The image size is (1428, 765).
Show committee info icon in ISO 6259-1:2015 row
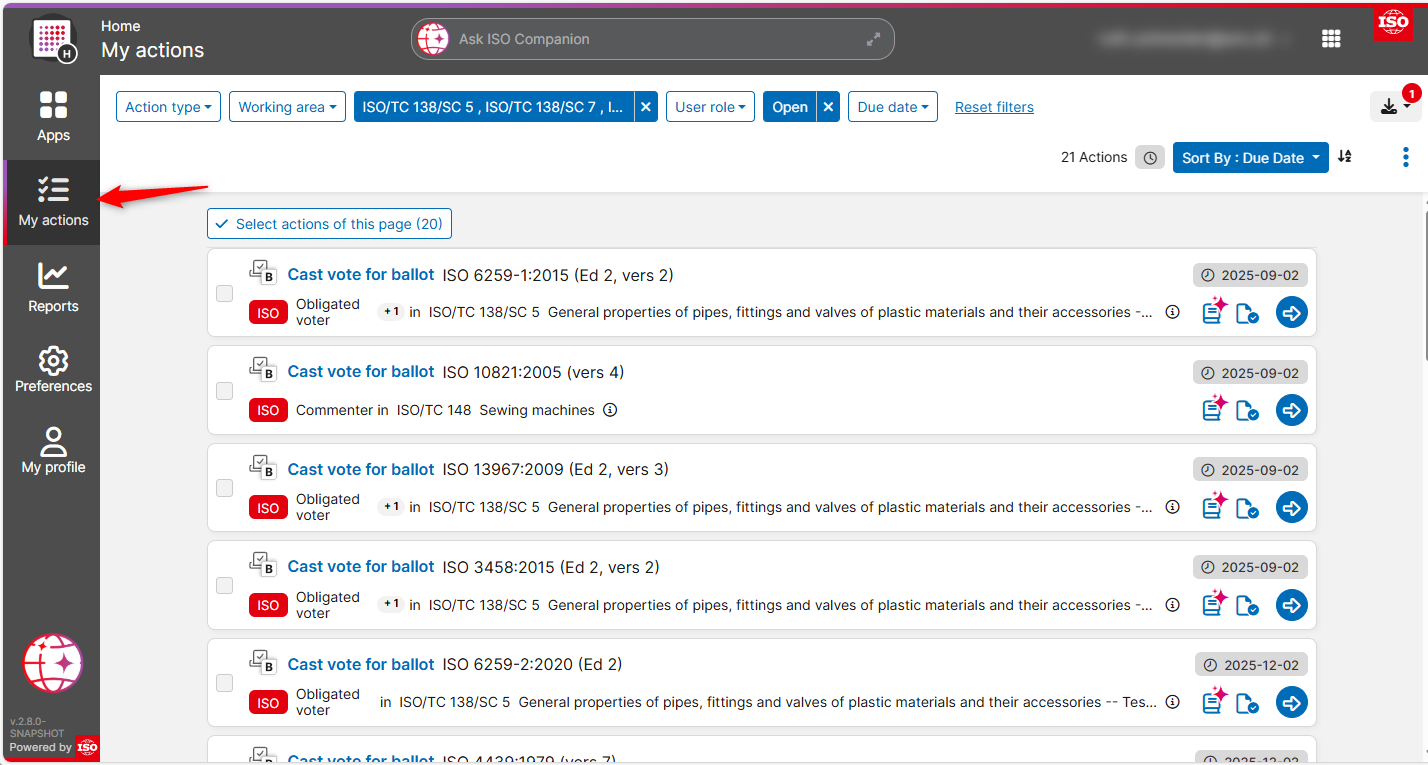[x=1173, y=312]
